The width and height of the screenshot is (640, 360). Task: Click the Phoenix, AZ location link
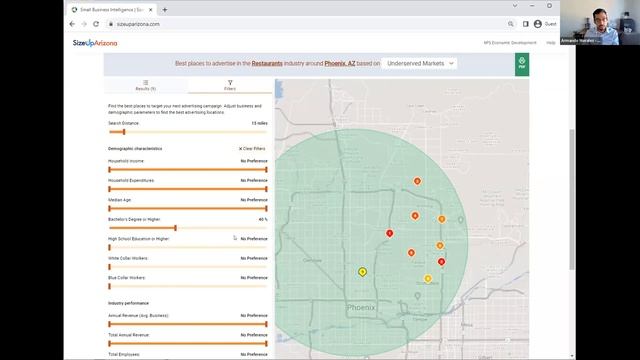point(340,64)
